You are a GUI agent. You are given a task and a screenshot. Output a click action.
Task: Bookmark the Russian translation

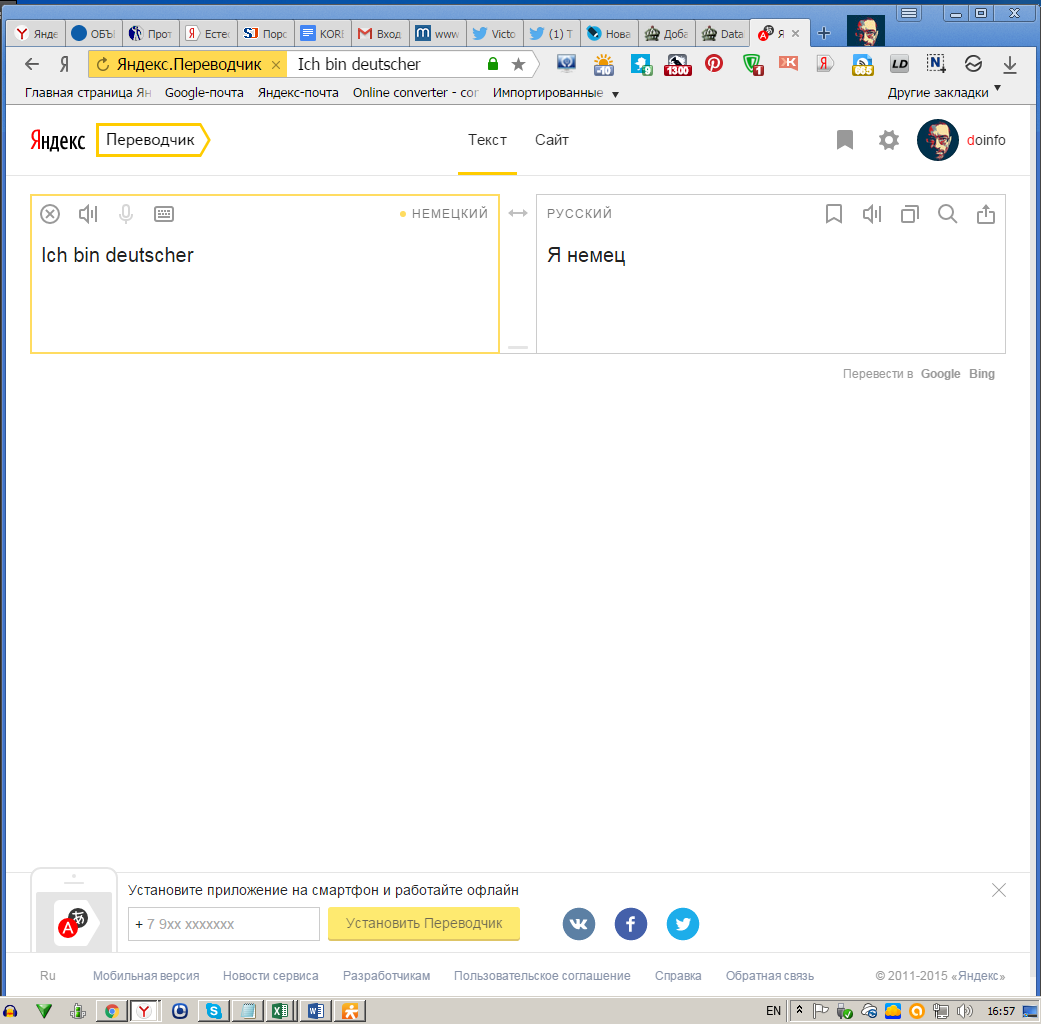tap(834, 214)
